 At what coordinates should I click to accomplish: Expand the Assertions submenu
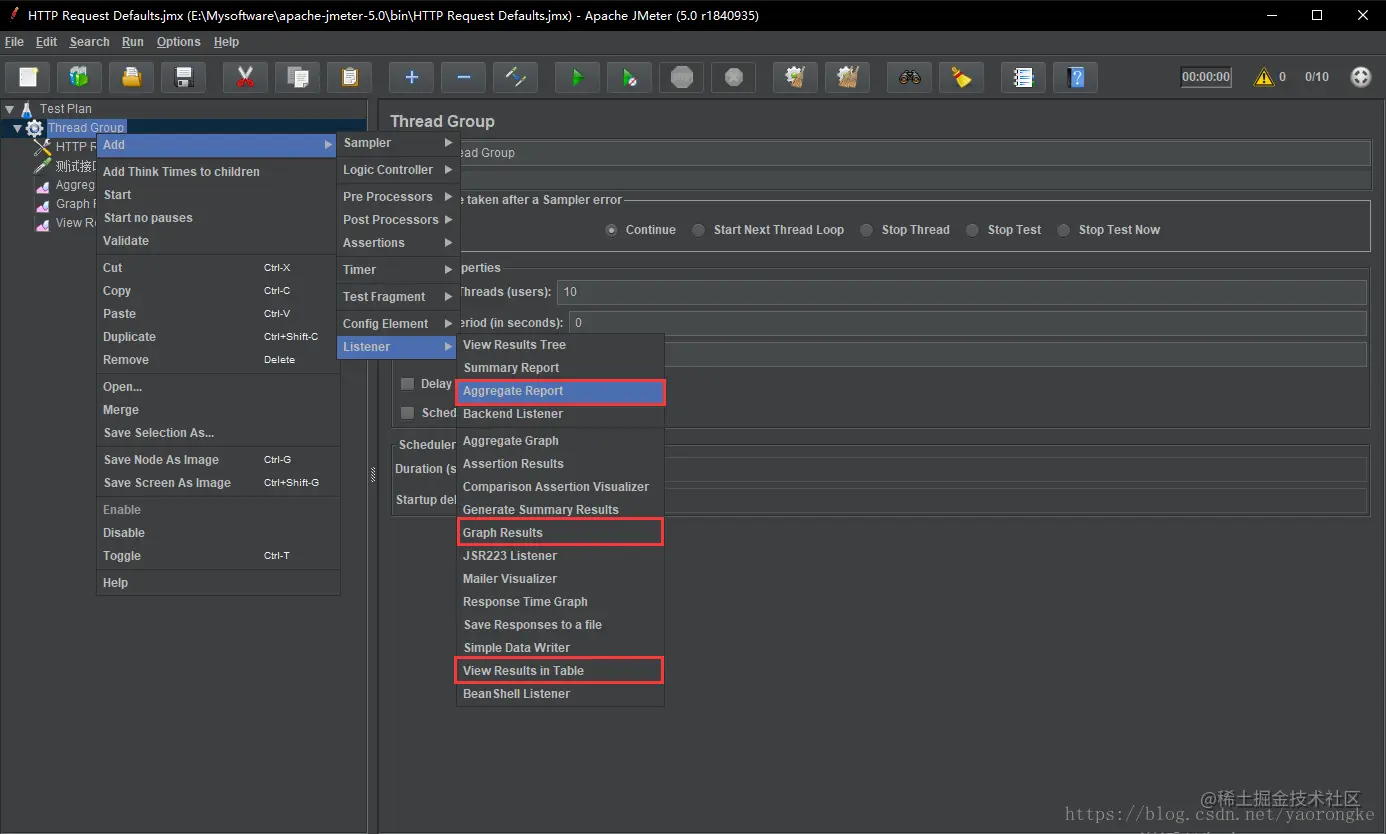pyautogui.click(x=398, y=243)
